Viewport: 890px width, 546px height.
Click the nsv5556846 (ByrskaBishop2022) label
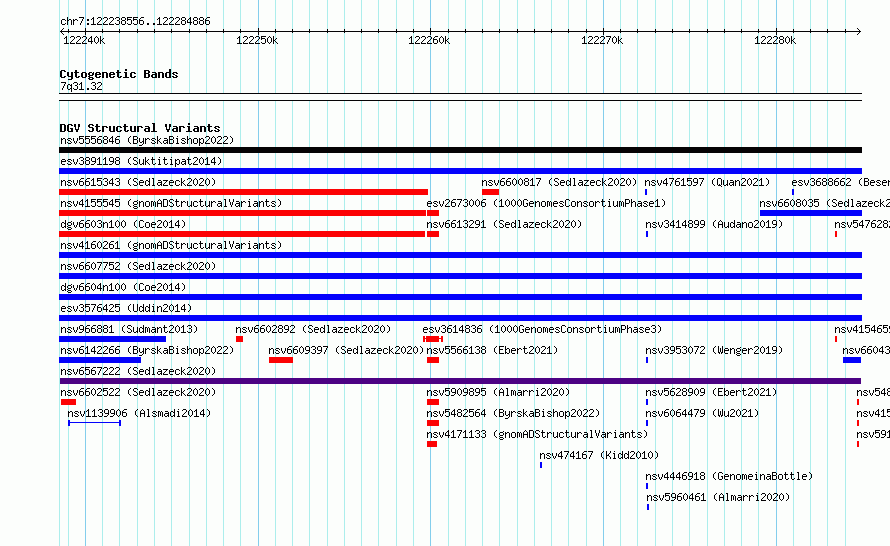(147, 140)
